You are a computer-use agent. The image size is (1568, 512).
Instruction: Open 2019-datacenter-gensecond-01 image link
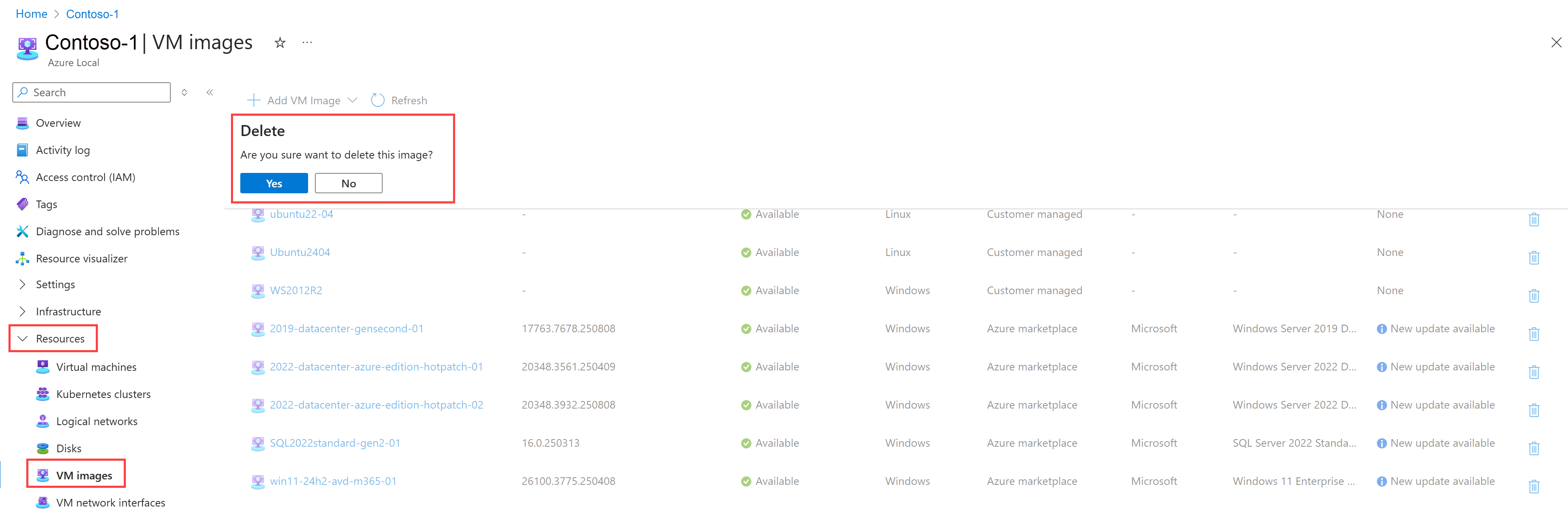point(346,329)
